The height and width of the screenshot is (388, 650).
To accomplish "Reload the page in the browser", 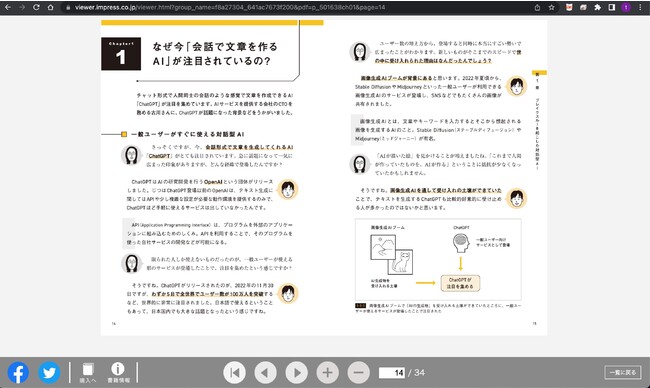I will (36, 7).
